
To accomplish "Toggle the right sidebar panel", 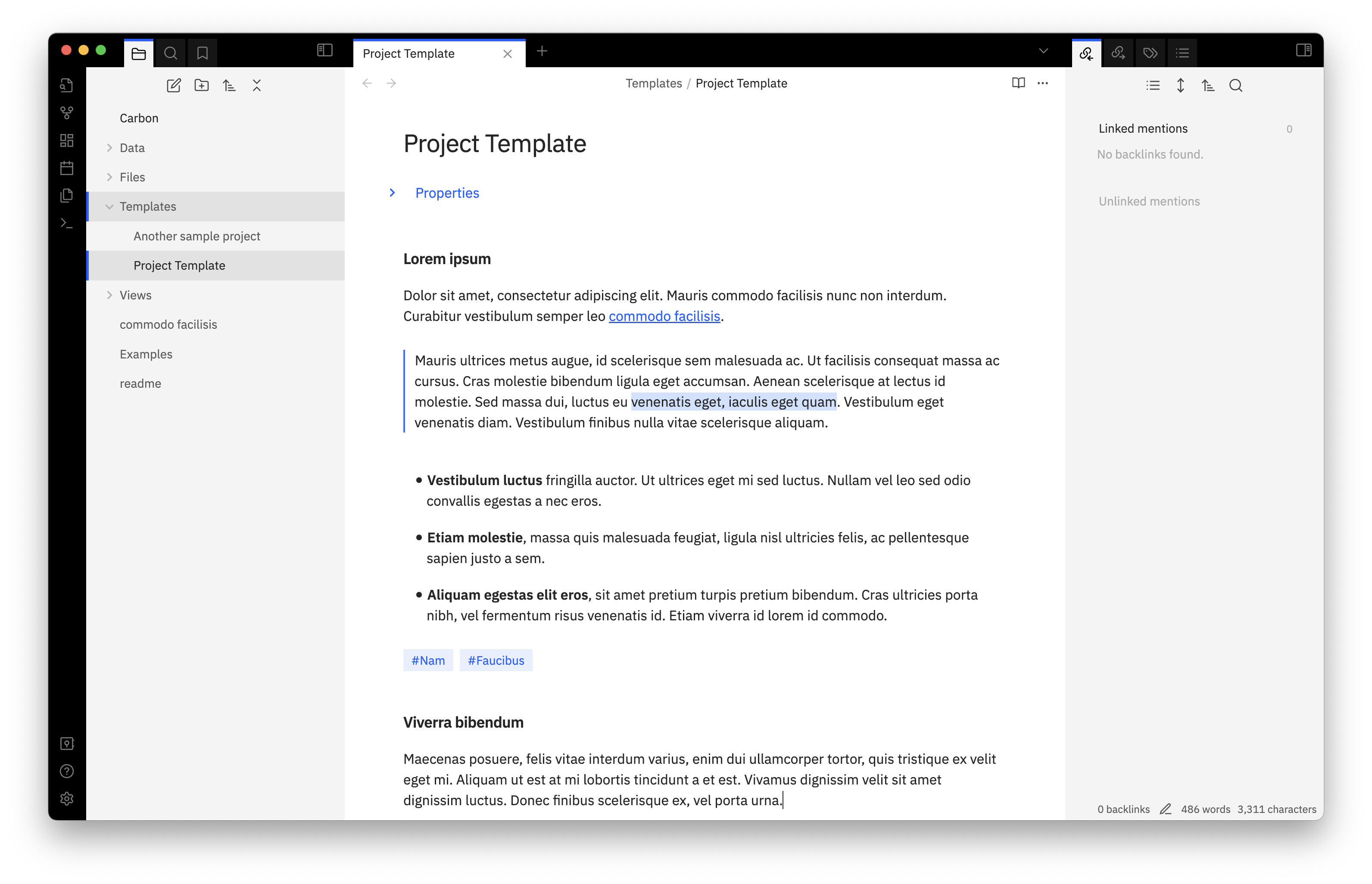I will [x=1303, y=50].
